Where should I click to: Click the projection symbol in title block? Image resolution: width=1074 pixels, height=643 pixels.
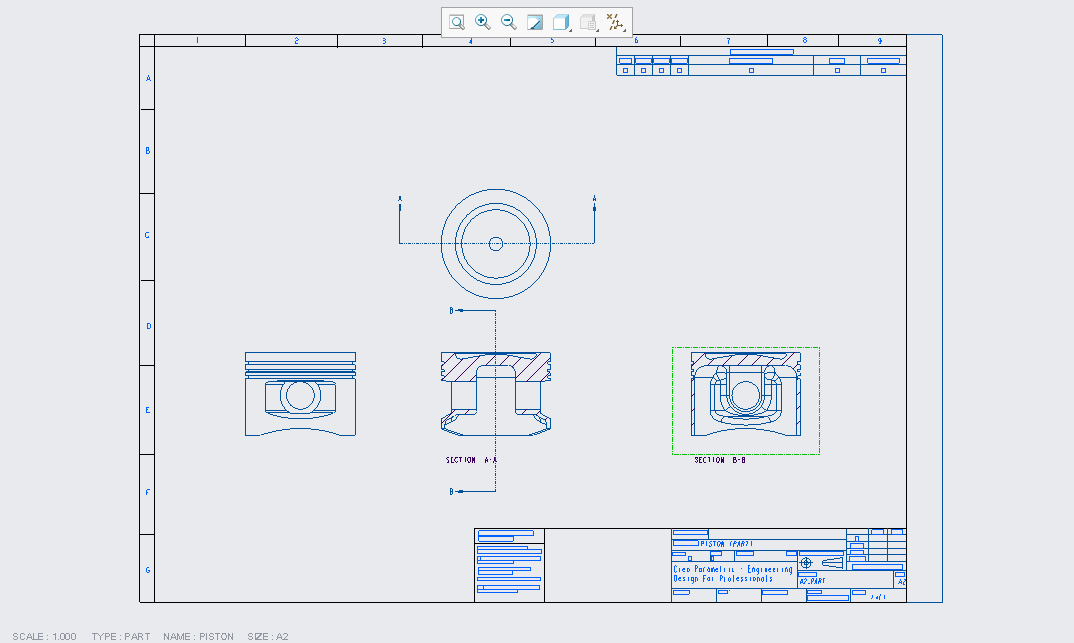click(x=807, y=563)
